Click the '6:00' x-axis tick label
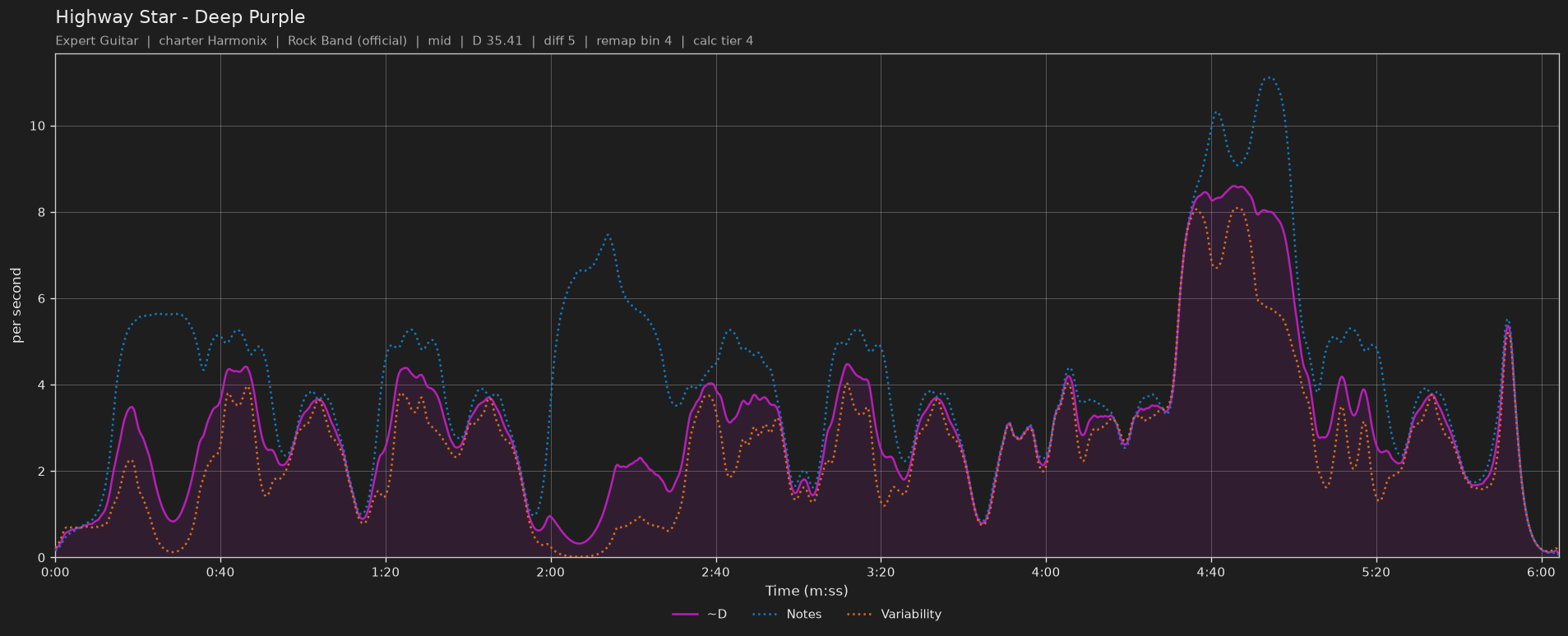Image resolution: width=1568 pixels, height=636 pixels. 1541,572
